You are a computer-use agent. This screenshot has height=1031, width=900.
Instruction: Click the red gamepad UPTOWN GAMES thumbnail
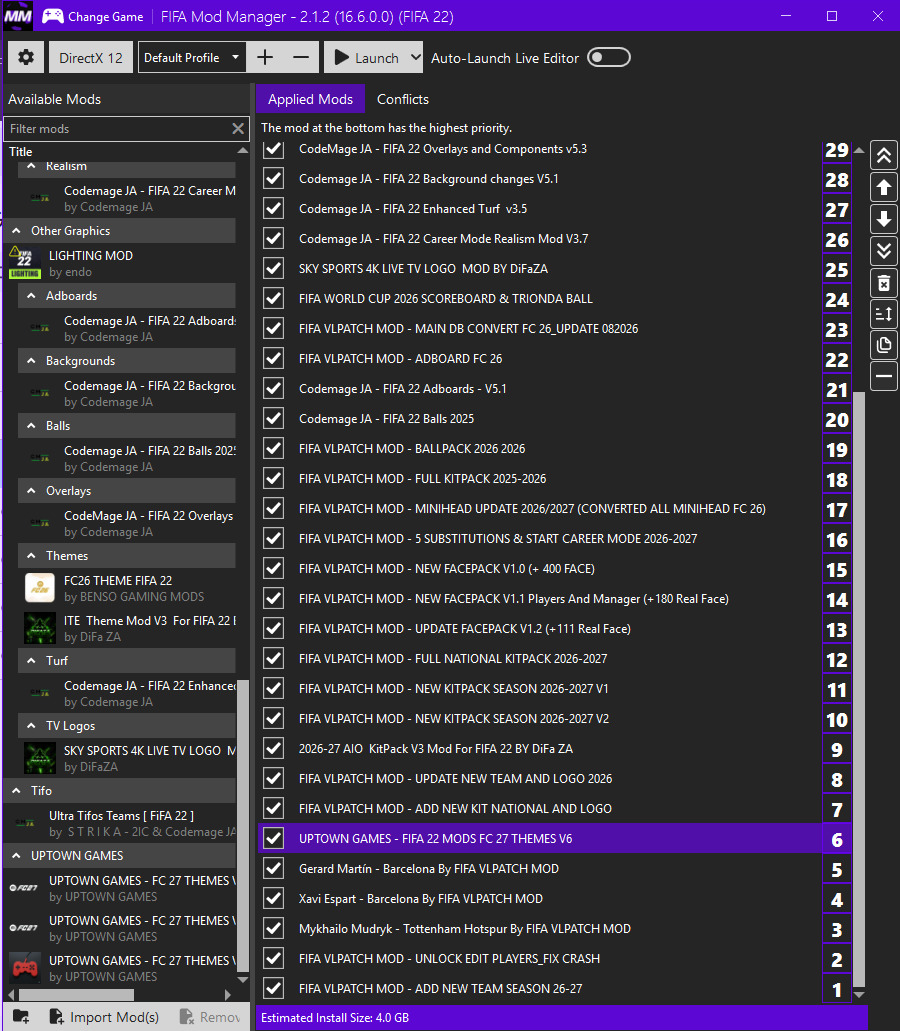point(25,968)
